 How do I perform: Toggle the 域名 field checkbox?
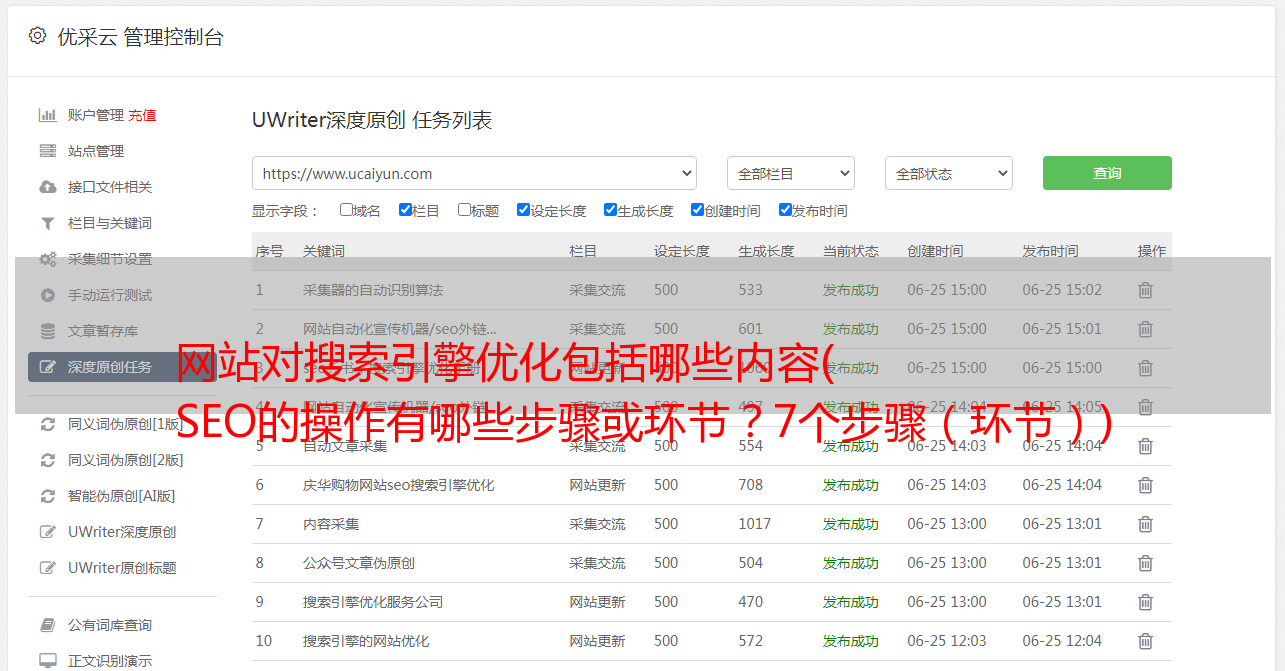pos(346,210)
